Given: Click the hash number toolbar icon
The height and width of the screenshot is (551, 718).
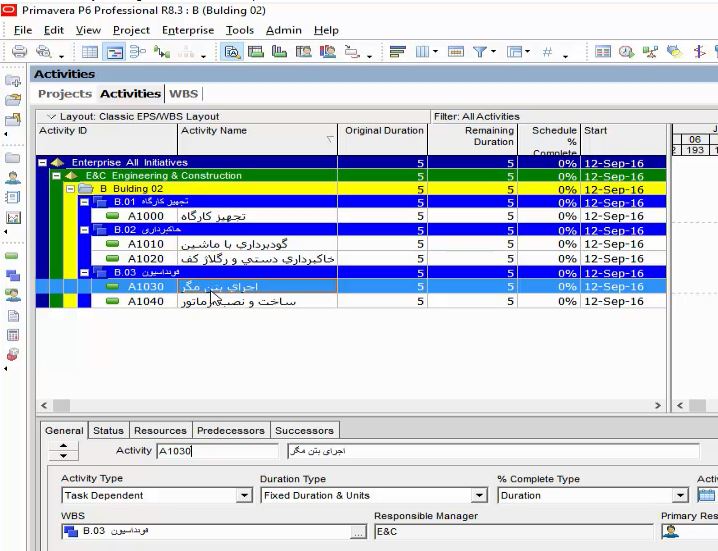Looking at the screenshot, I should [x=547, y=52].
